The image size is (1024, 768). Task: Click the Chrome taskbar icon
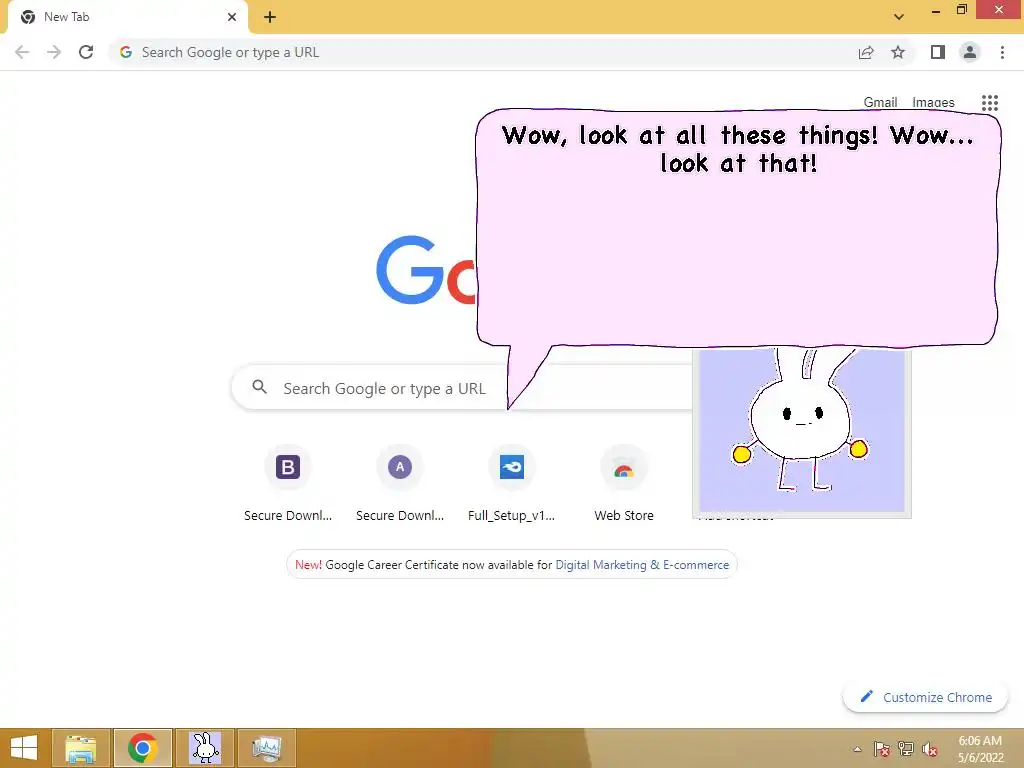pos(142,748)
